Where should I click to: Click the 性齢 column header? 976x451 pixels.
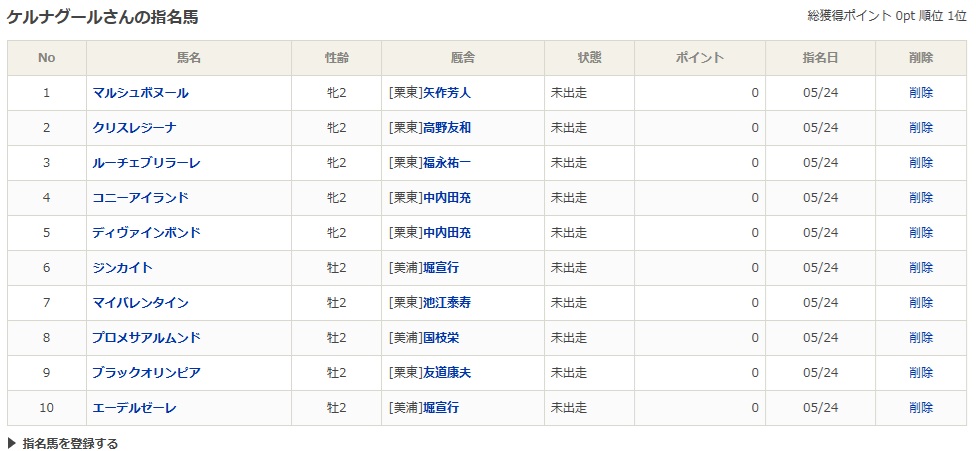(x=336, y=58)
